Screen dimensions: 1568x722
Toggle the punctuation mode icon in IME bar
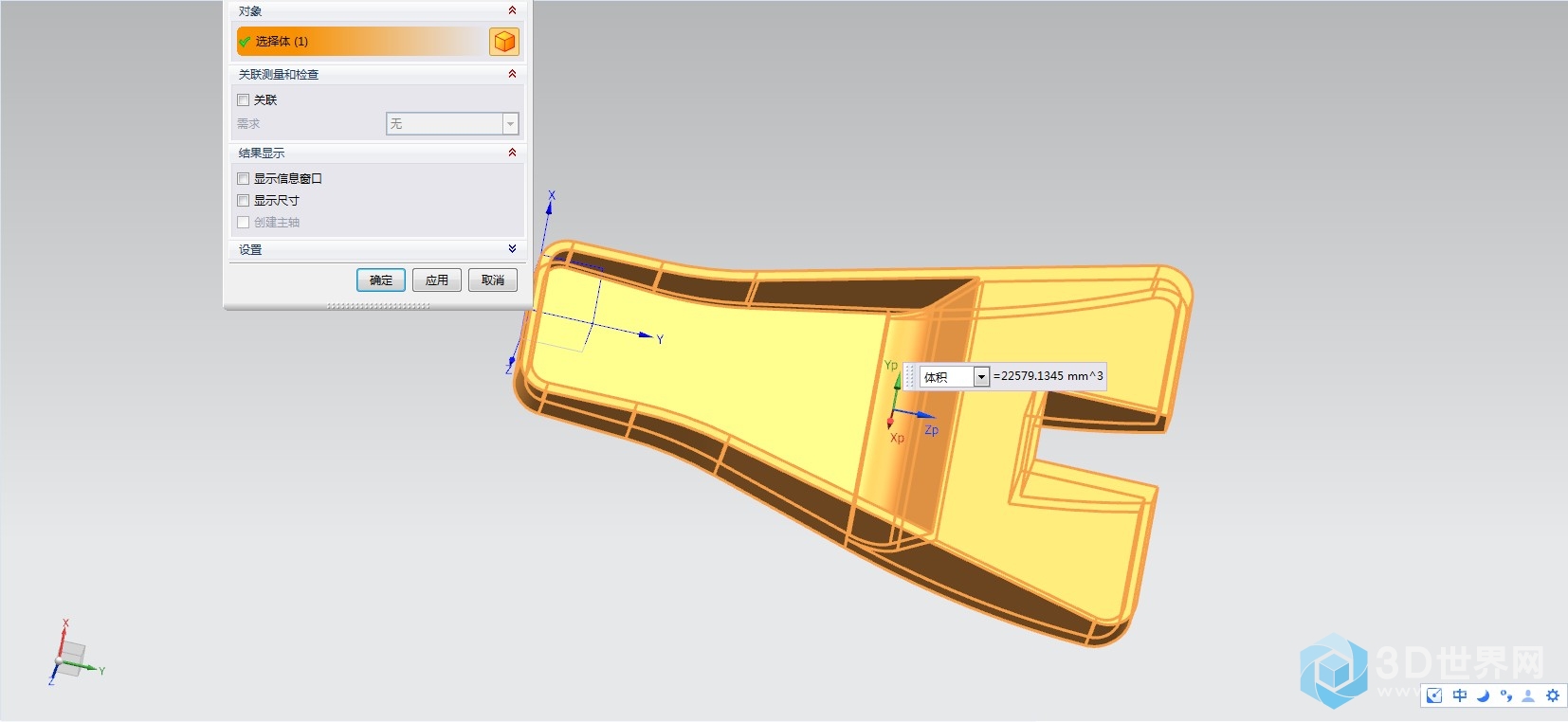[1506, 695]
